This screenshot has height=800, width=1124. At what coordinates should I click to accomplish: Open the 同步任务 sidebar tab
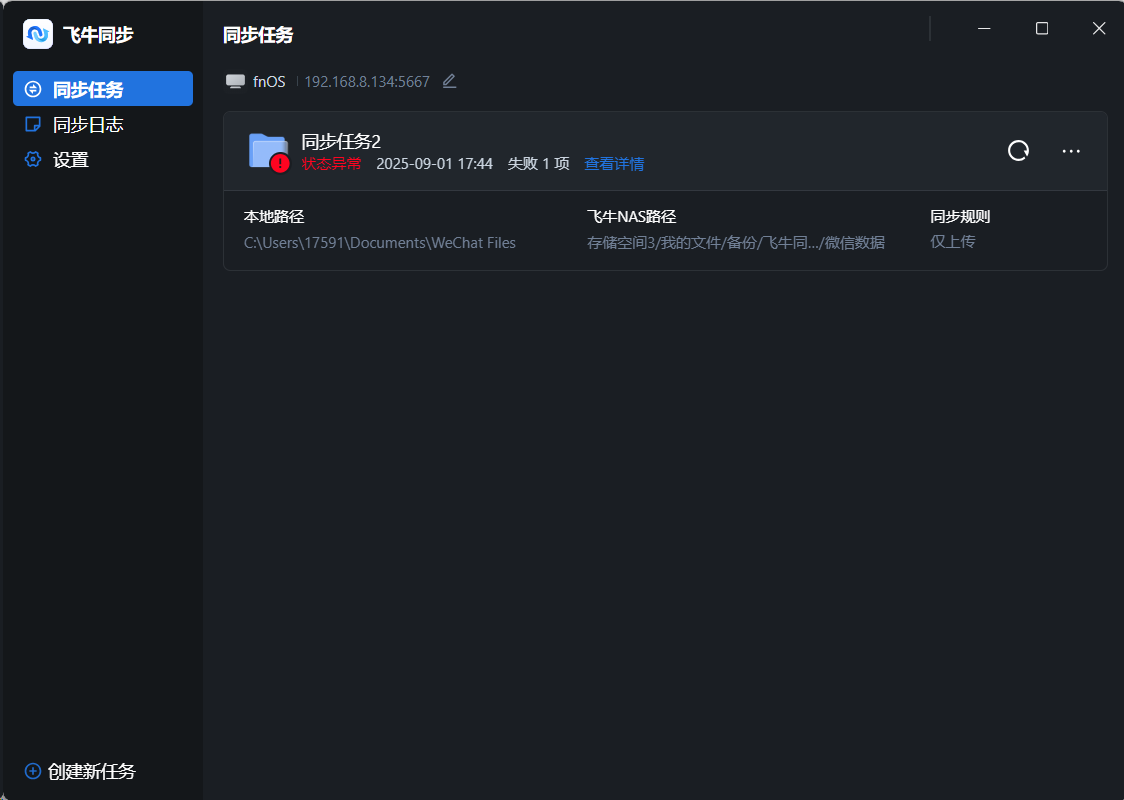click(103, 89)
